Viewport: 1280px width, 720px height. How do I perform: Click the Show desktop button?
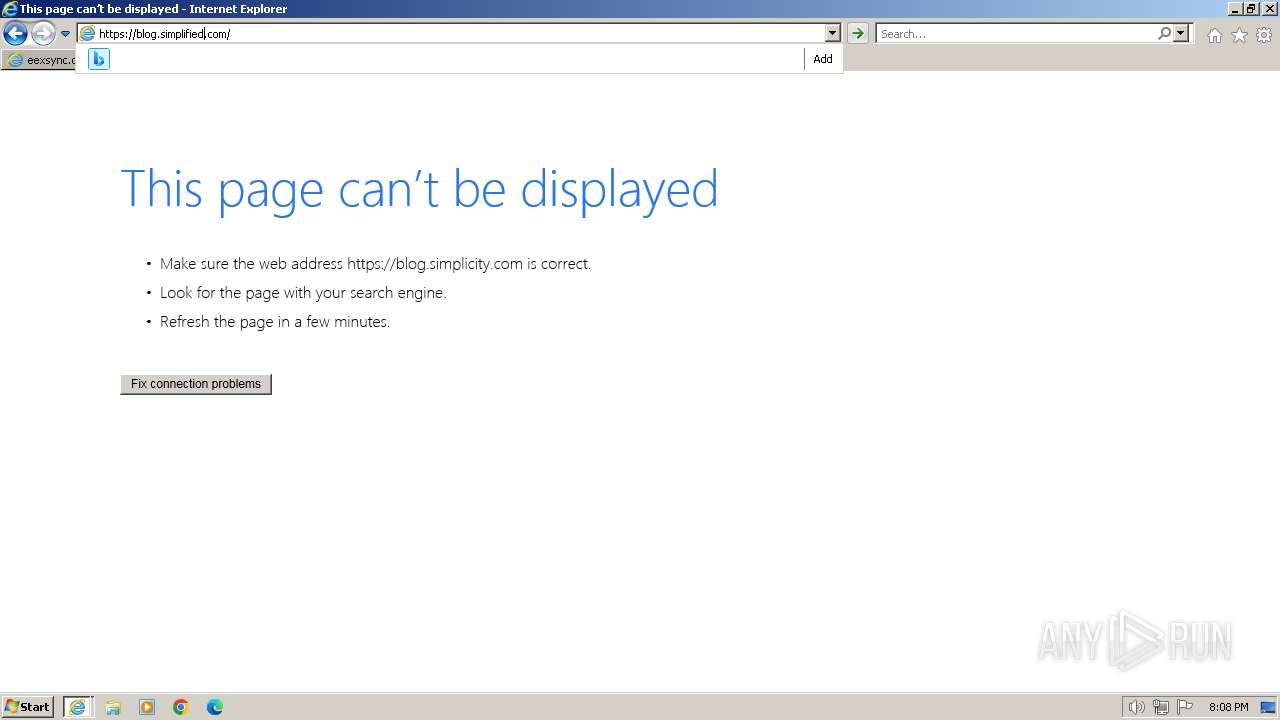[x=1268, y=707]
